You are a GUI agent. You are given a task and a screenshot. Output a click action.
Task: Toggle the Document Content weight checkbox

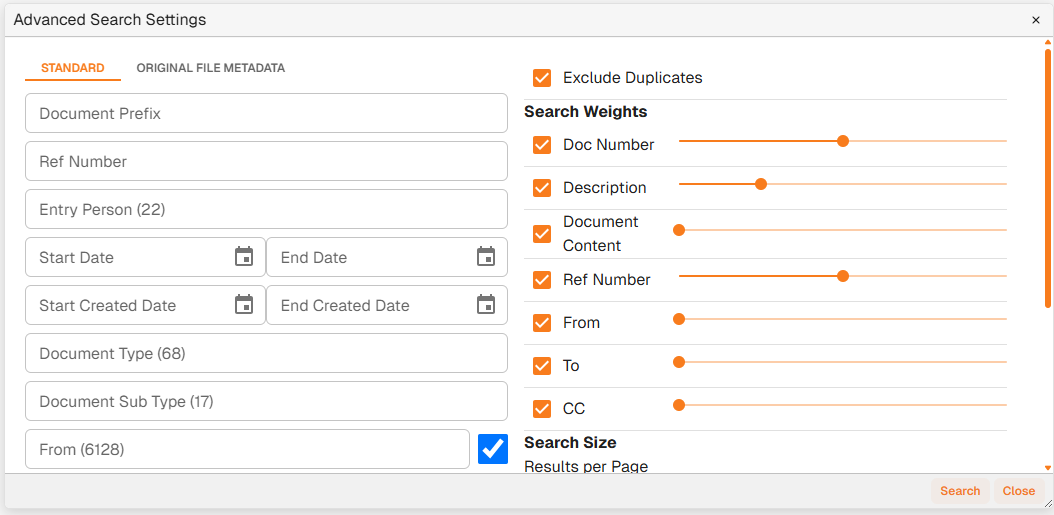tap(542, 234)
